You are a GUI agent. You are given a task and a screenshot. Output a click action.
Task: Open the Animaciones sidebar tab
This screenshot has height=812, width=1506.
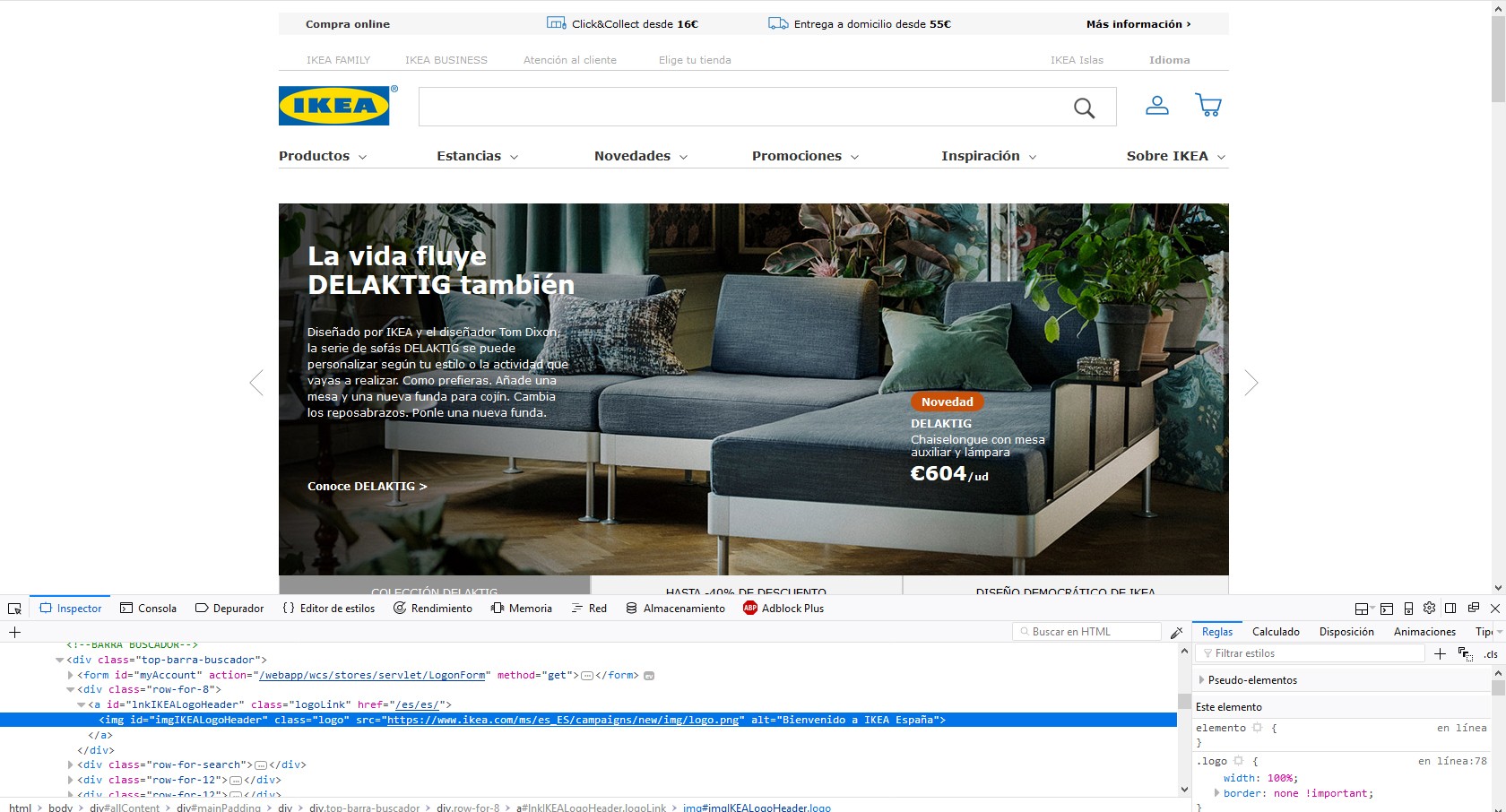tap(1424, 632)
